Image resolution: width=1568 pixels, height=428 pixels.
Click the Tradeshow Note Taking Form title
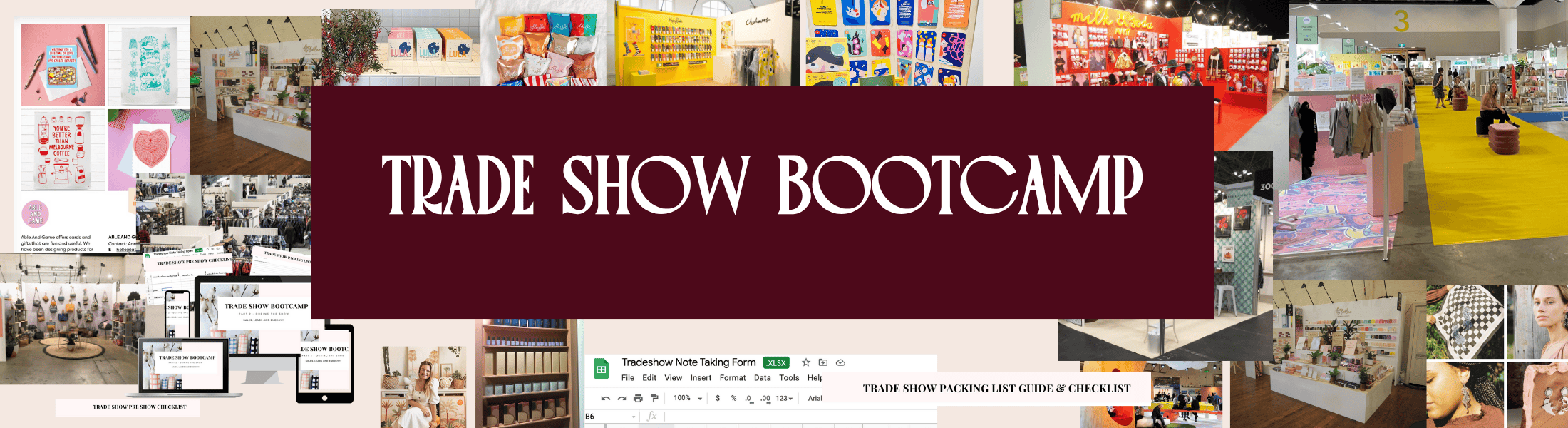[x=688, y=362]
